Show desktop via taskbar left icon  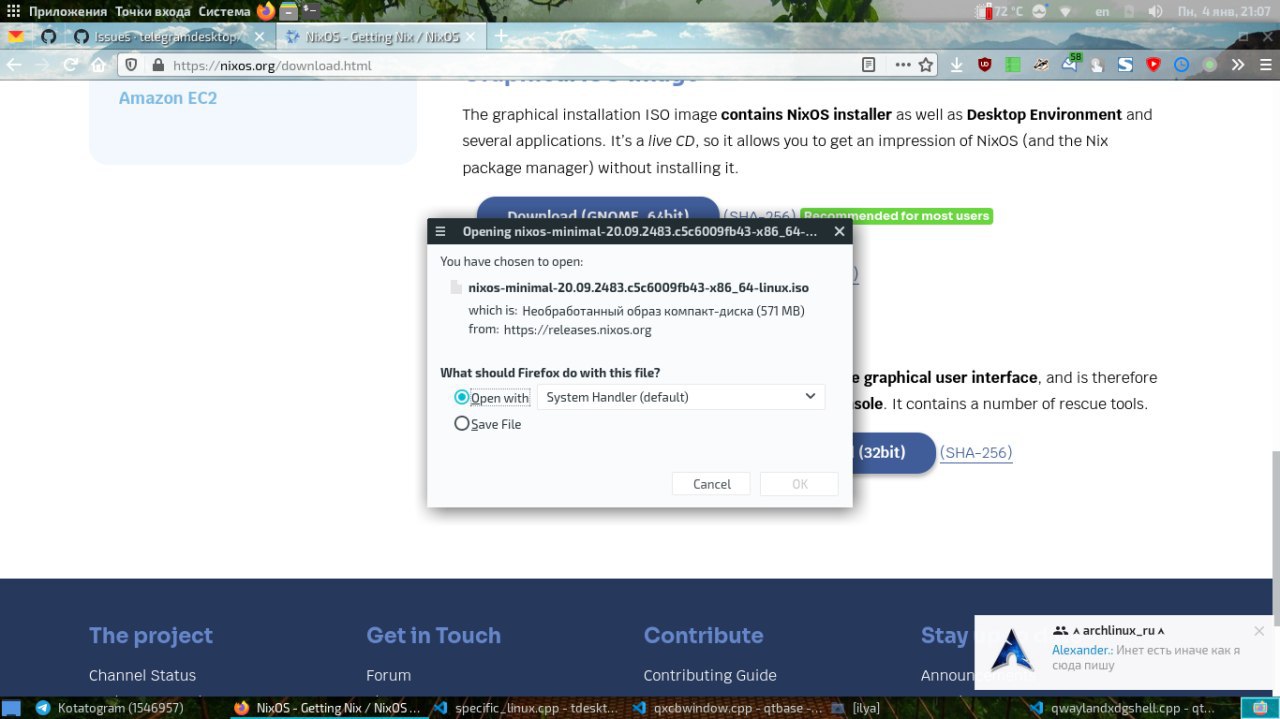11,707
